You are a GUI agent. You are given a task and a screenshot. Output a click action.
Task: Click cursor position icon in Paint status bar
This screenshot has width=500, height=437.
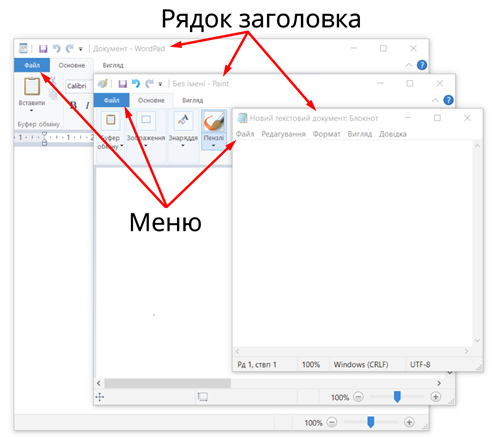tap(100, 397)
